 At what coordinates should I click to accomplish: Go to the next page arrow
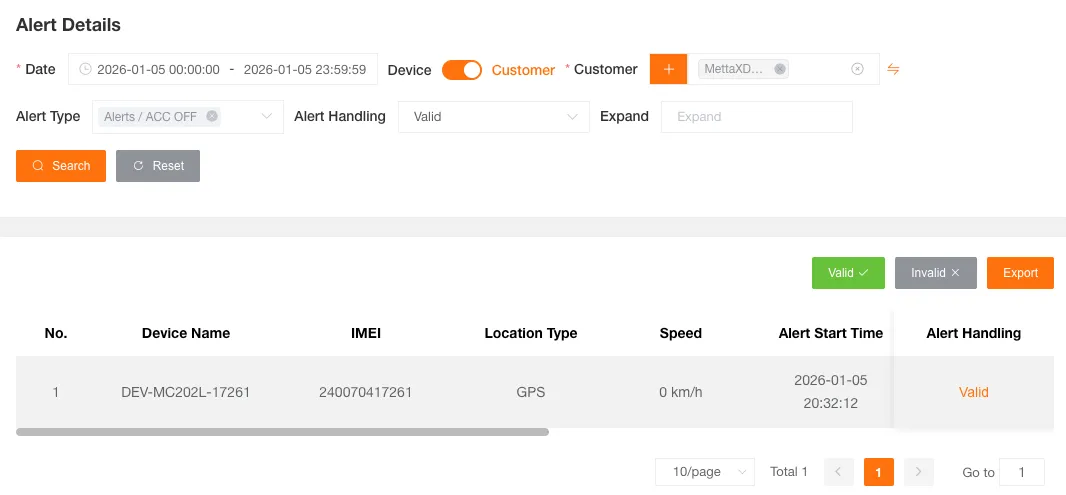(918, 472)
